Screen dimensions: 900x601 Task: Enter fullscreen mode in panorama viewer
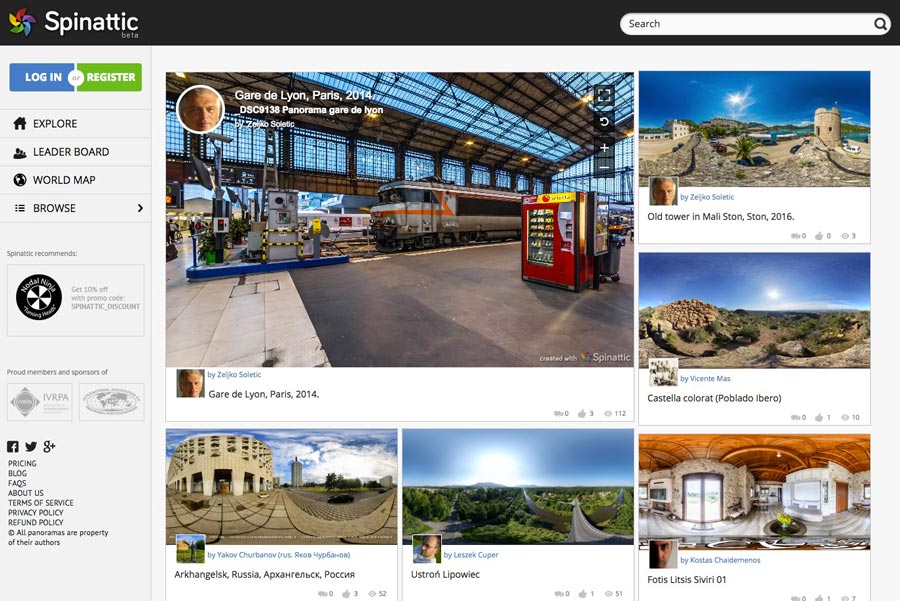point(603,96)
